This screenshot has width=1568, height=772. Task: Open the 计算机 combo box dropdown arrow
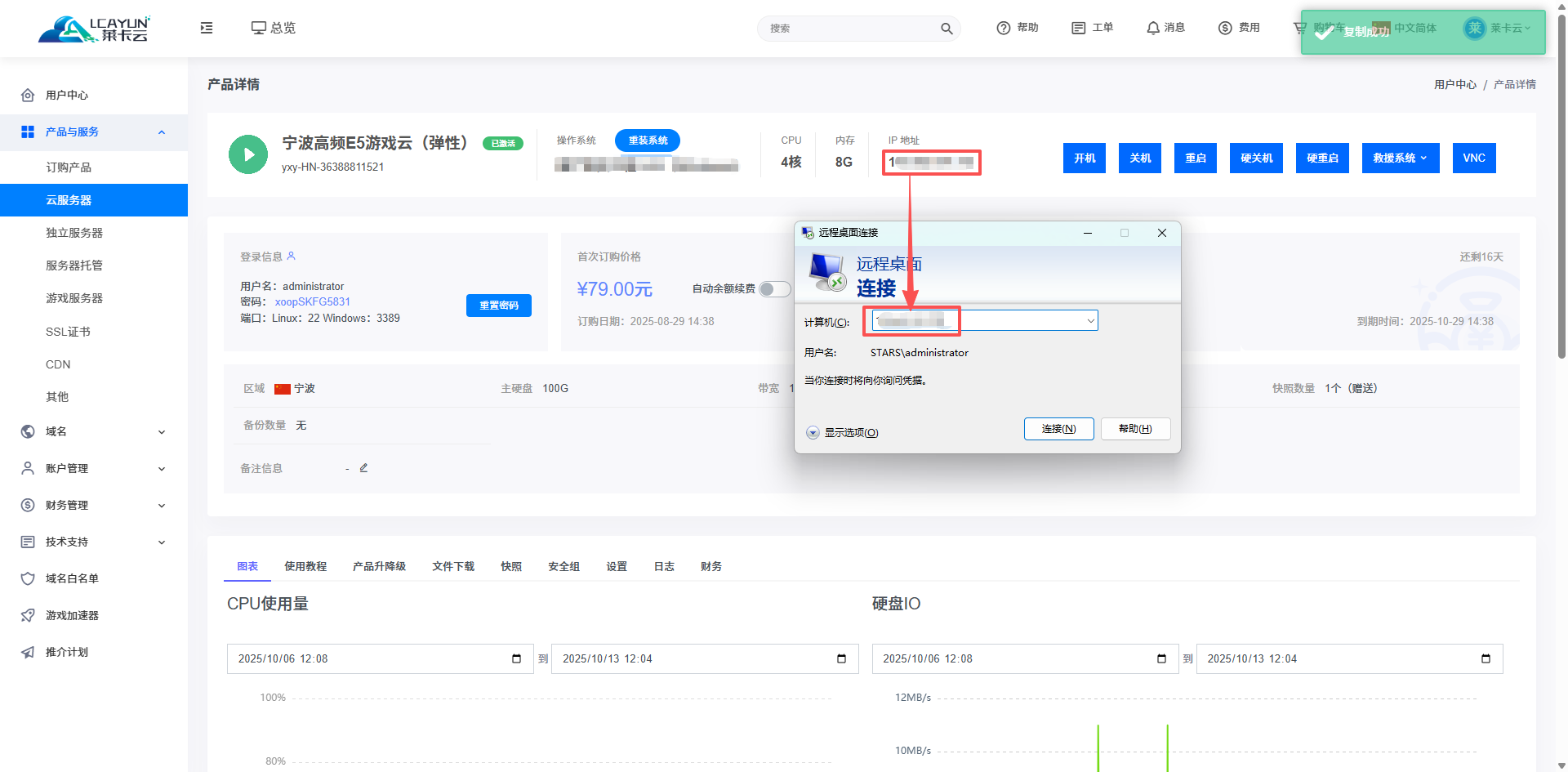1090,321
